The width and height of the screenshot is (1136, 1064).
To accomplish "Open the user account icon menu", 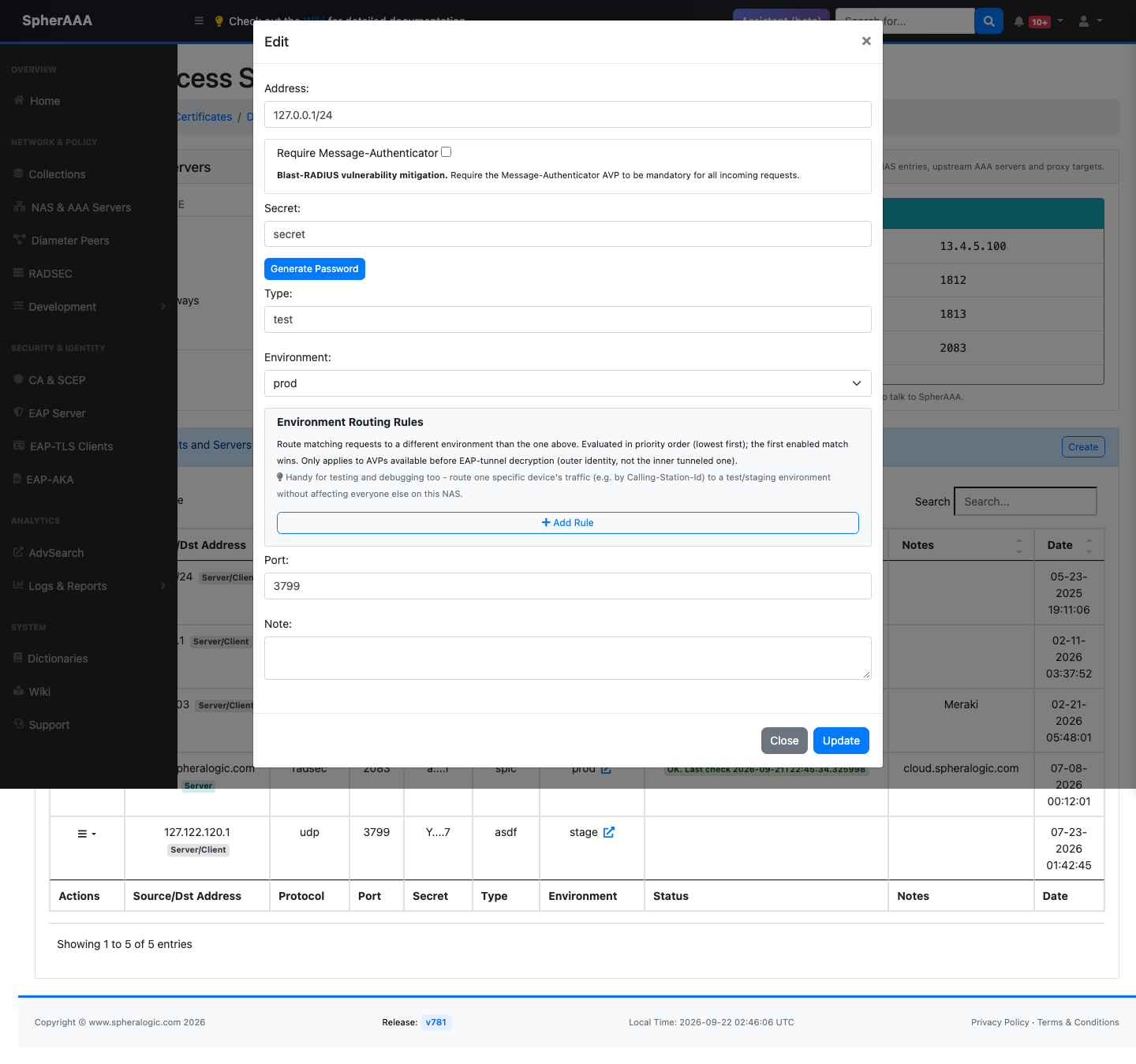I will pos(1084,21).
